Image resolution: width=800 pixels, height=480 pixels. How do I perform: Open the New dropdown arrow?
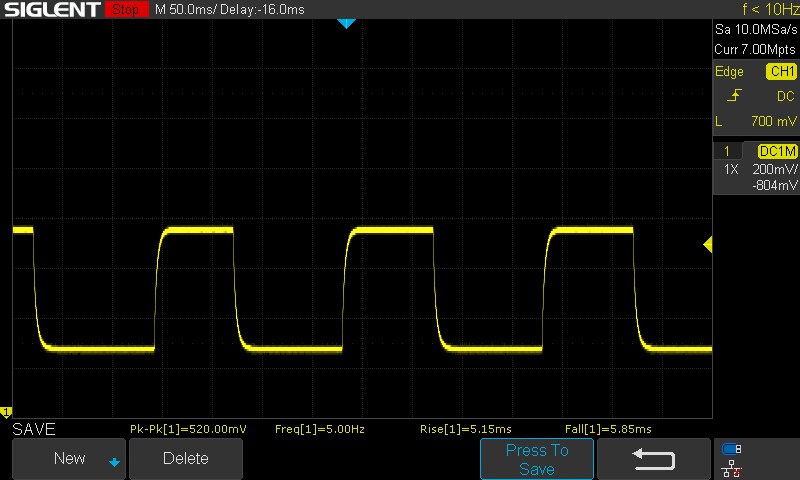114,463
